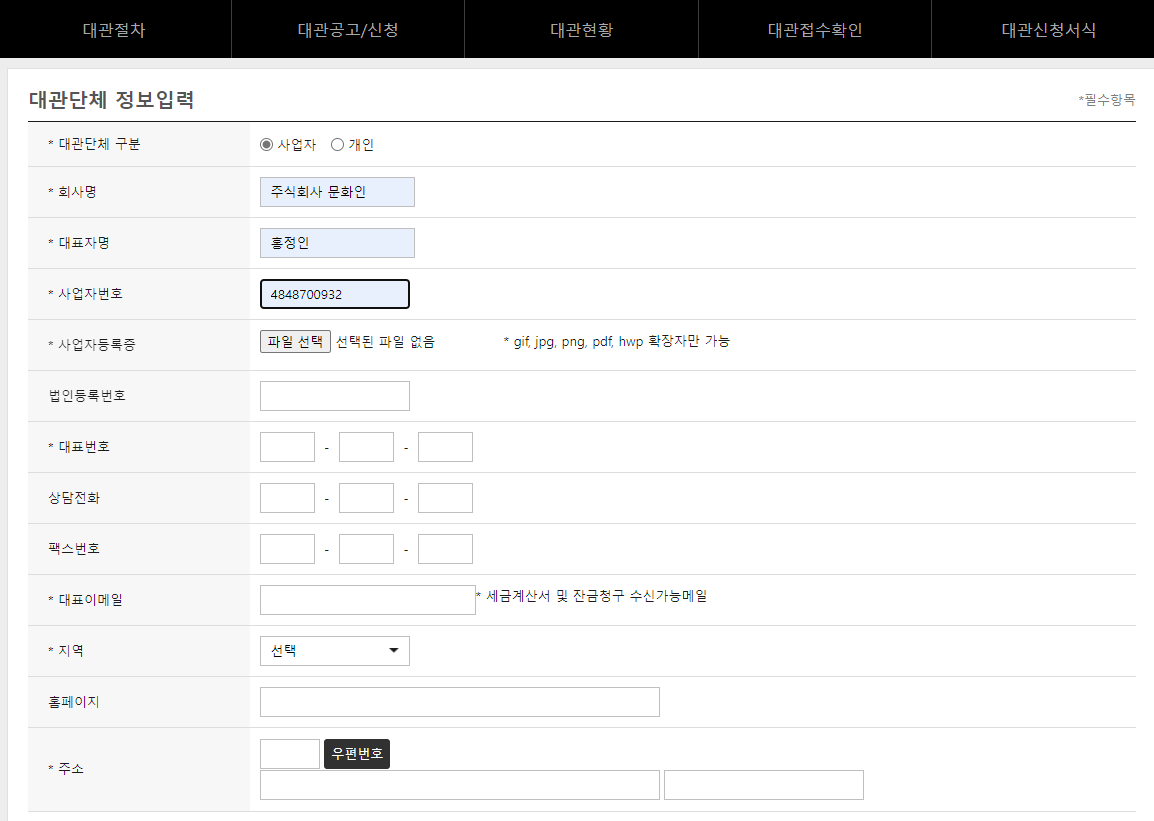Viewport: 1154px width, 821px height.
Task: Click the first 대표번호 phone box
Action: [x=288, y=447]
